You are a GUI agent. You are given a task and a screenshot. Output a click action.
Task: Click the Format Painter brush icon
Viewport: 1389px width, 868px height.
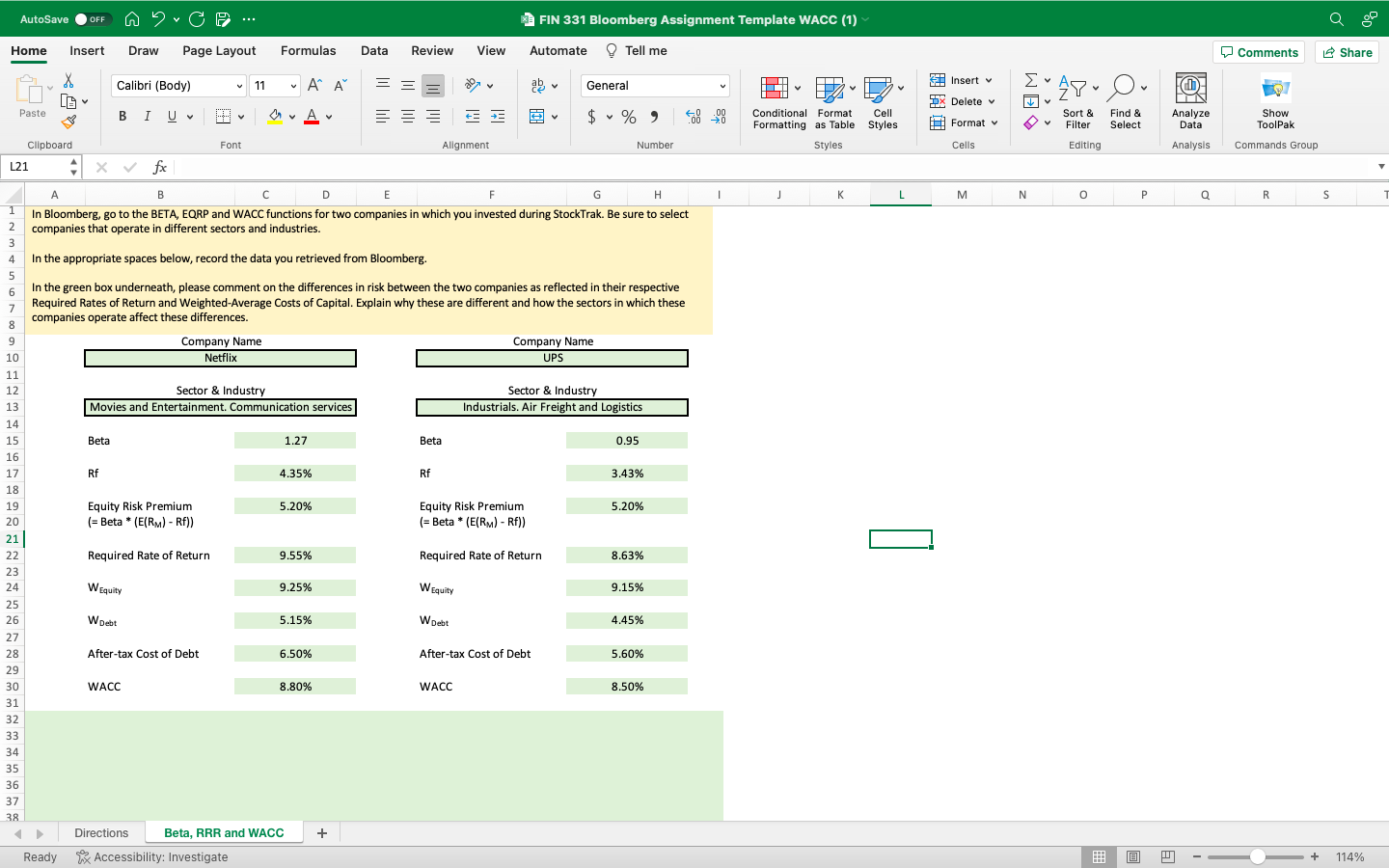click(68, 122)
